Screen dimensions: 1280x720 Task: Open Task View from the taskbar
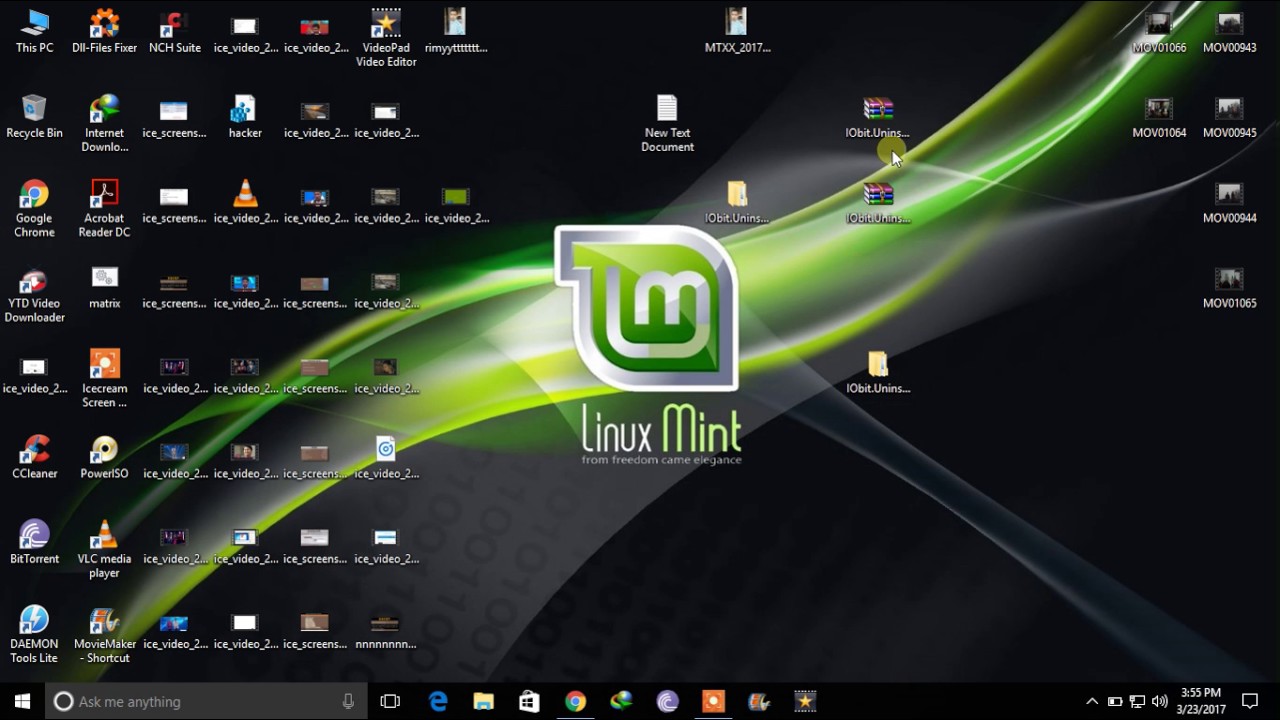point(390,701)
